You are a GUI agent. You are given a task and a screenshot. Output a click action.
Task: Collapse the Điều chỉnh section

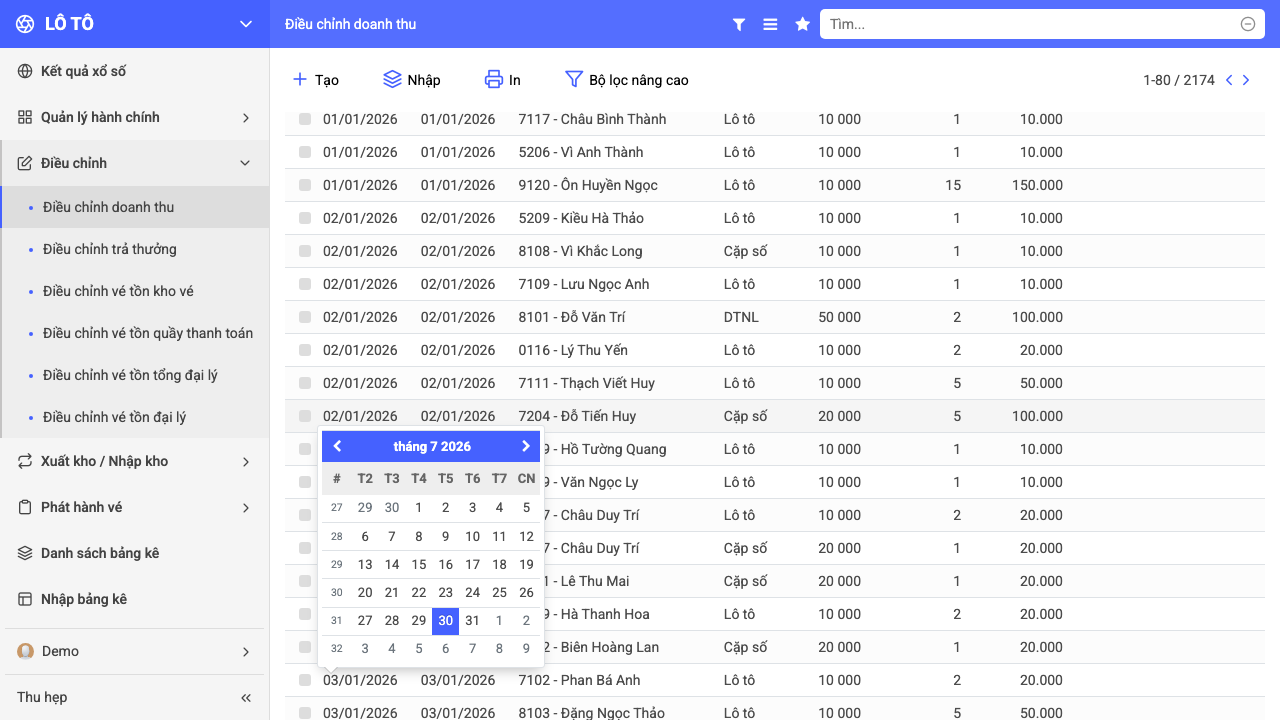pyautogui.click(x=135, y=163)
